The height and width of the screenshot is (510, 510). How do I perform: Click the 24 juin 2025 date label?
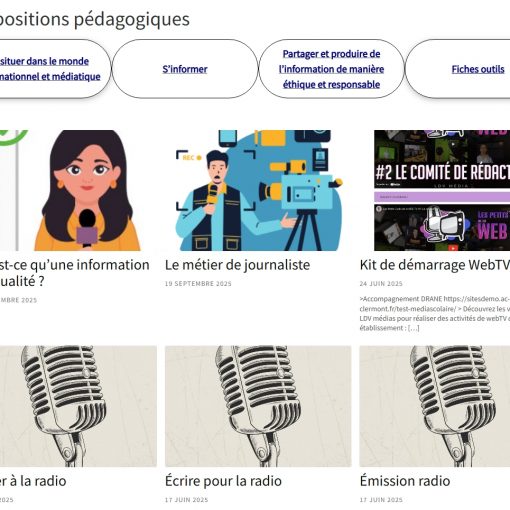381,284
